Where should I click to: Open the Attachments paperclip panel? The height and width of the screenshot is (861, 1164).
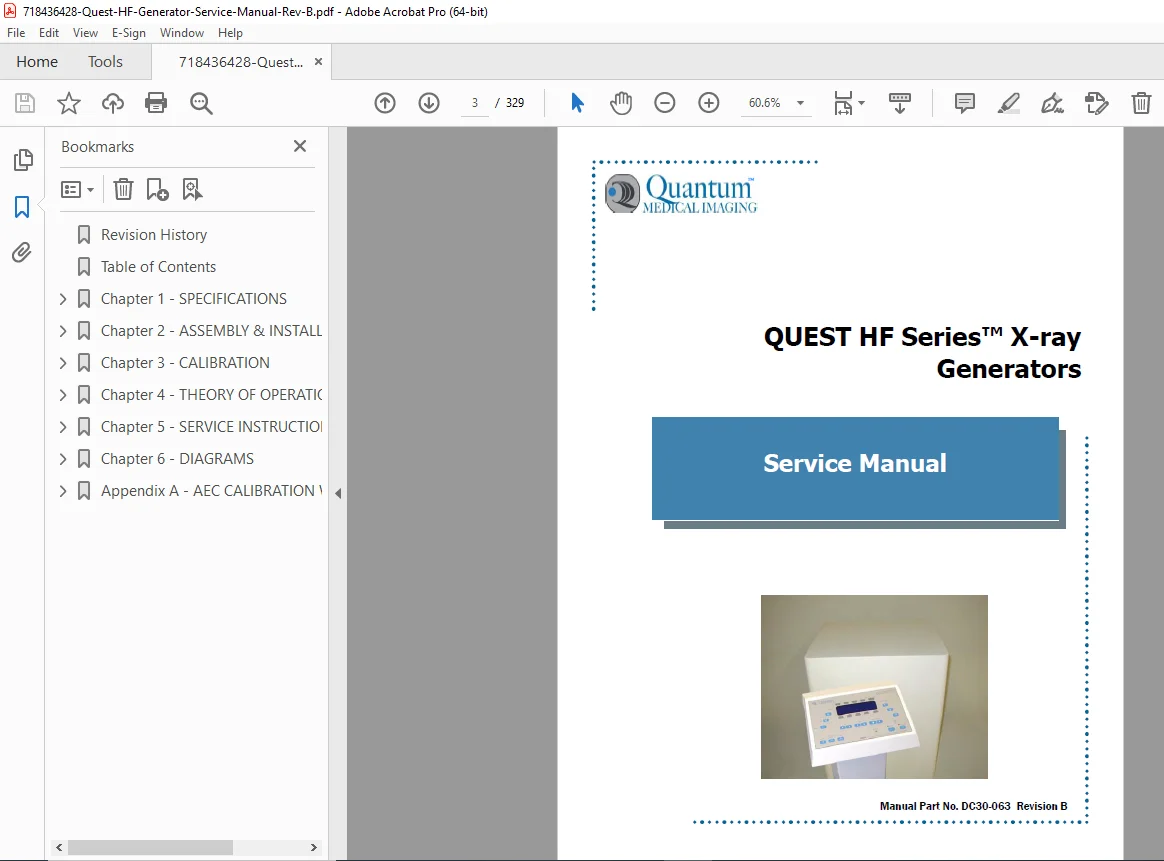tap(22, 253)
